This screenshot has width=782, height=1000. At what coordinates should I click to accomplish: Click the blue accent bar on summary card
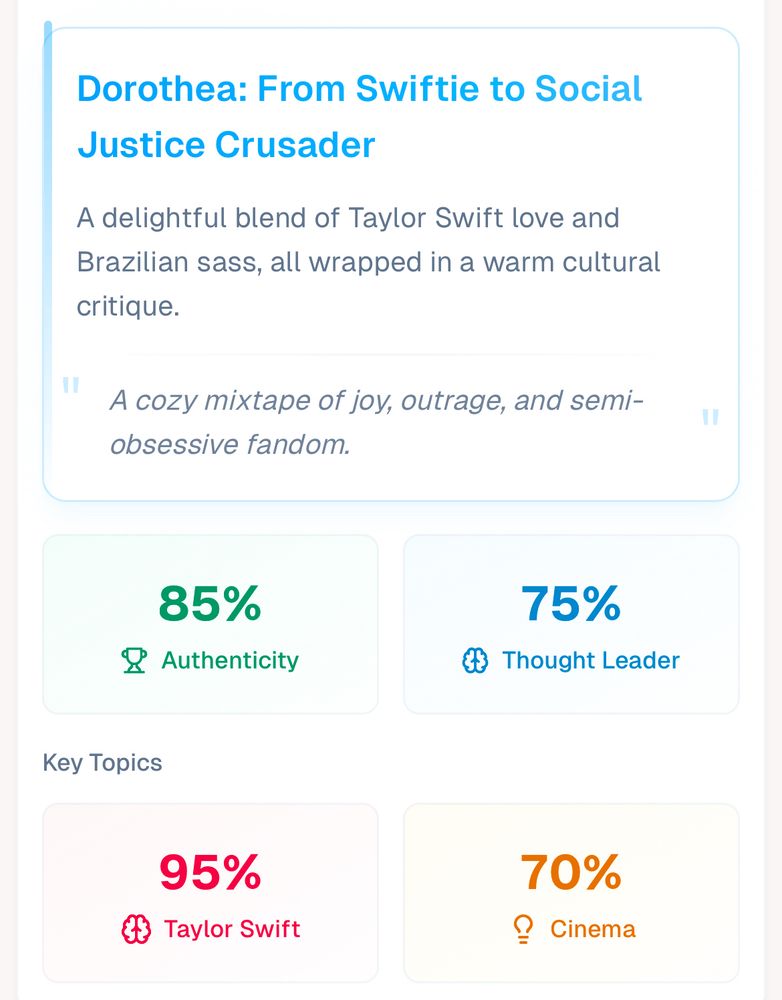[48, 191]
